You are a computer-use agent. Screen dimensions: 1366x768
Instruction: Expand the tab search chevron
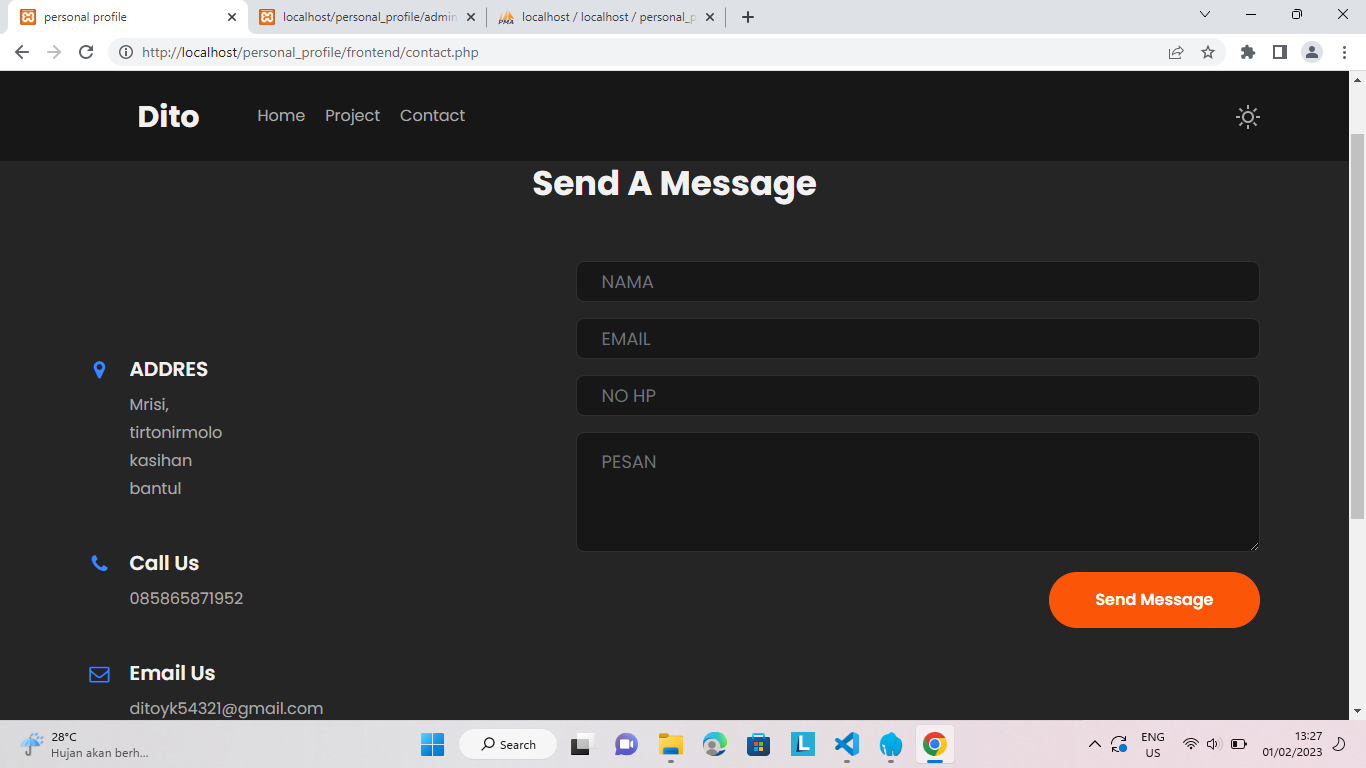[1204, 15]
